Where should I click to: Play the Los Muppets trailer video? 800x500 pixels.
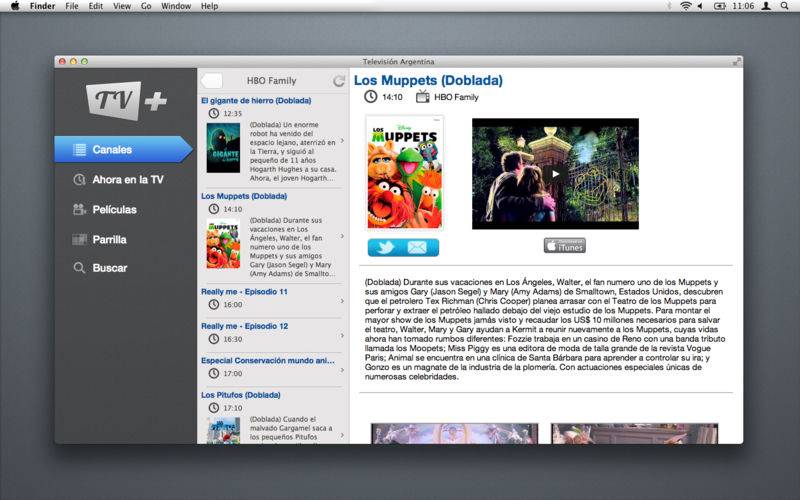coord(555,173)
